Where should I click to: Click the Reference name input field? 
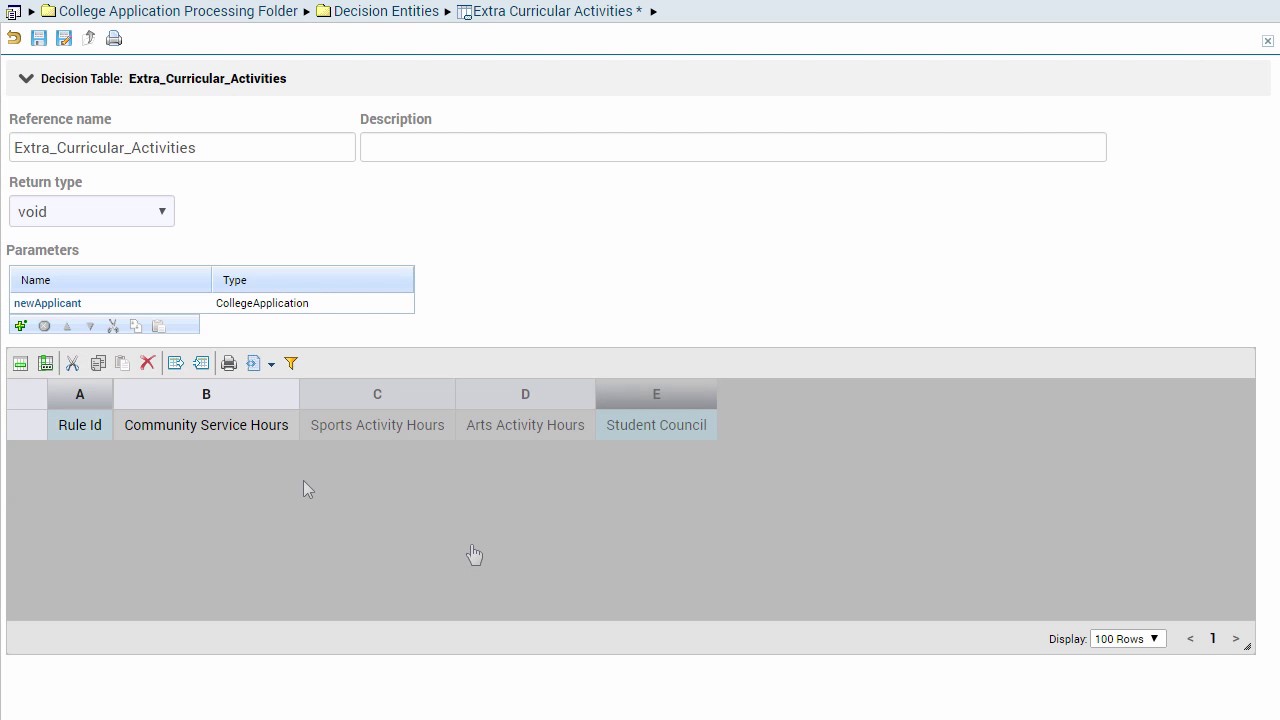pos(182,147)
